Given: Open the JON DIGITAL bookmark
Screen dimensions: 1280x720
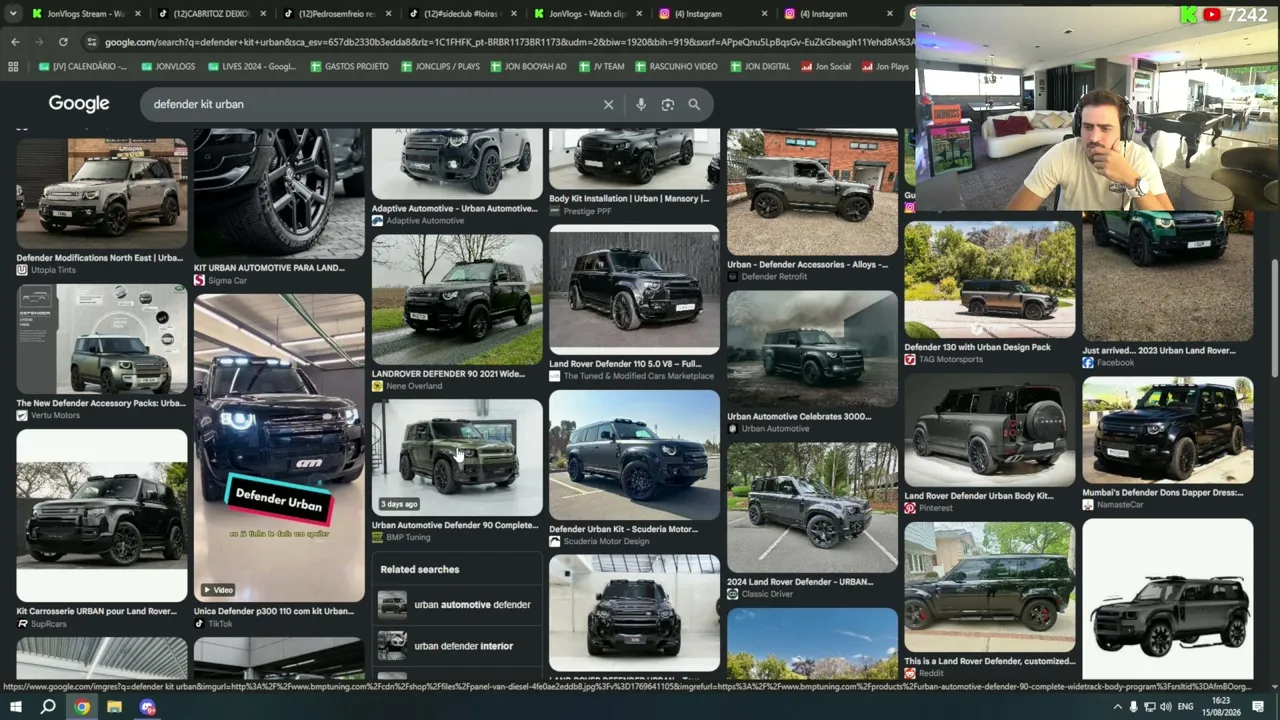Looking at the screenshot, I should coord(759,66).
